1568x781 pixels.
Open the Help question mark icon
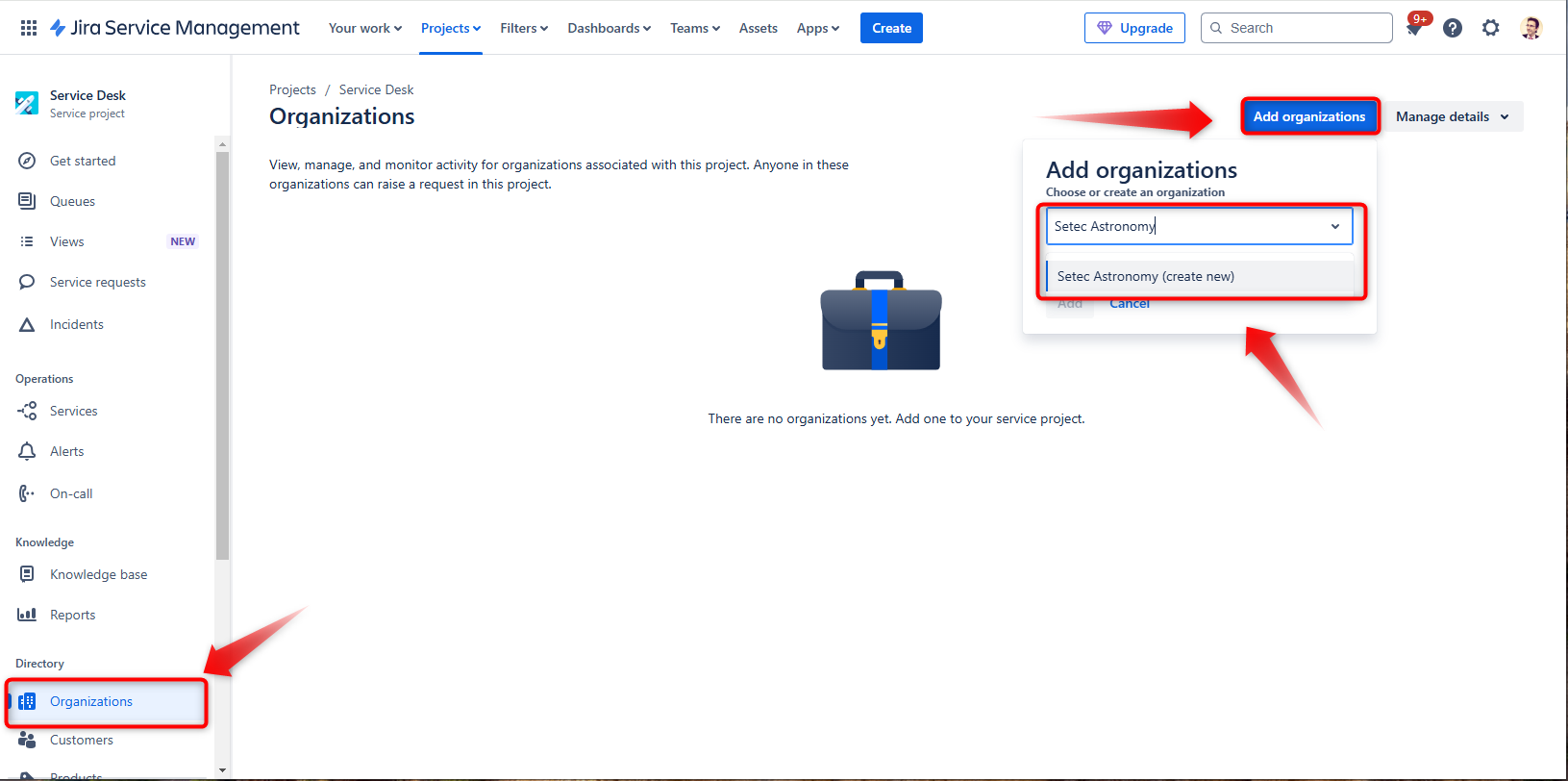coord(1453,28)
